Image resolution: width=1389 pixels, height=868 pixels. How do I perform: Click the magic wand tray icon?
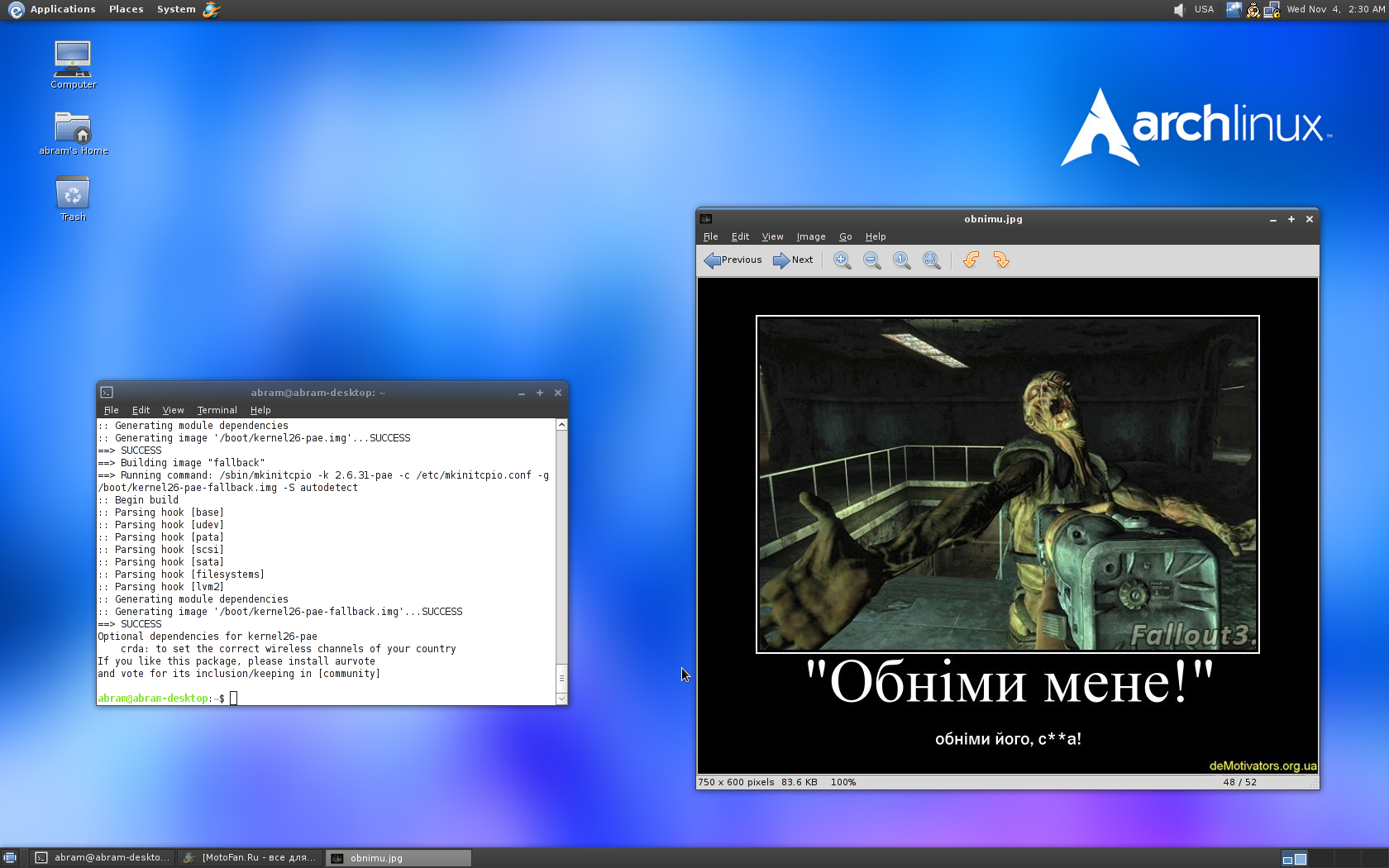1234,9
